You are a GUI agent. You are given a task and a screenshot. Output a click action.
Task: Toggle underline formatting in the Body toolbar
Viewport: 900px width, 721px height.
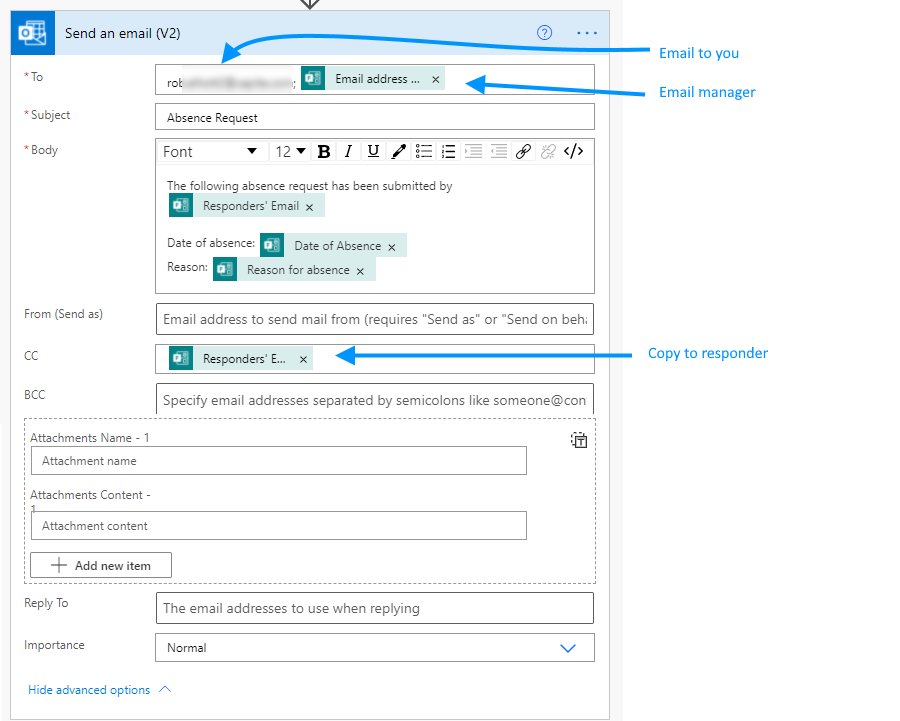tap(373, 152)
